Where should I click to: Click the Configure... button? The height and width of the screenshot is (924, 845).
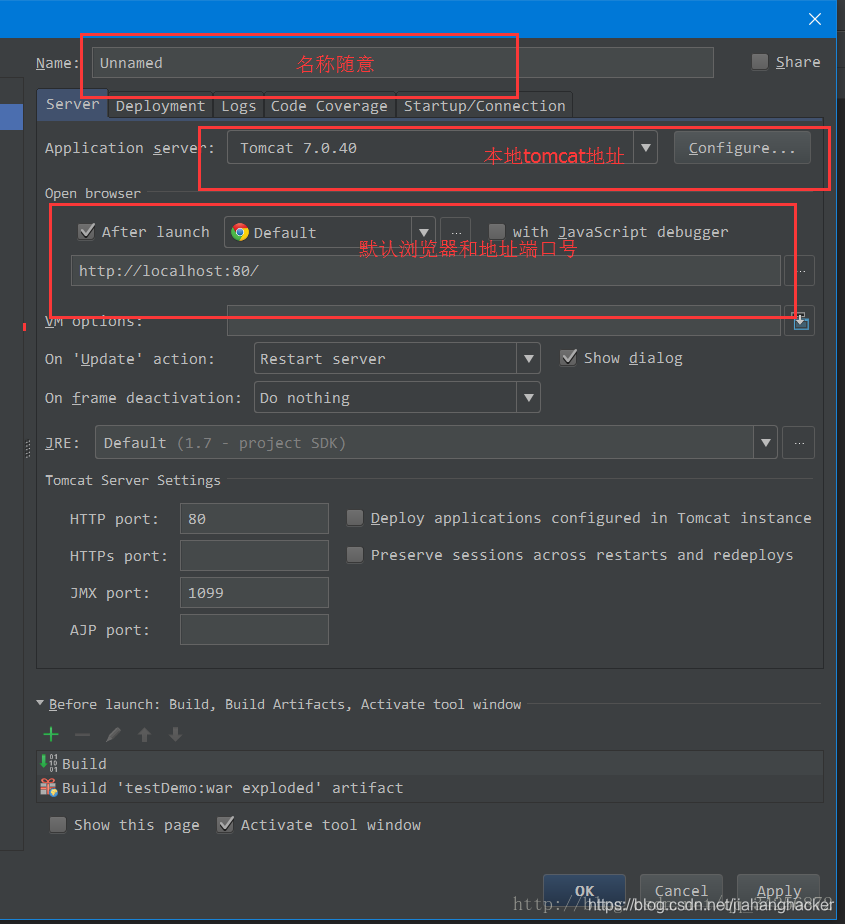(742, 148)
